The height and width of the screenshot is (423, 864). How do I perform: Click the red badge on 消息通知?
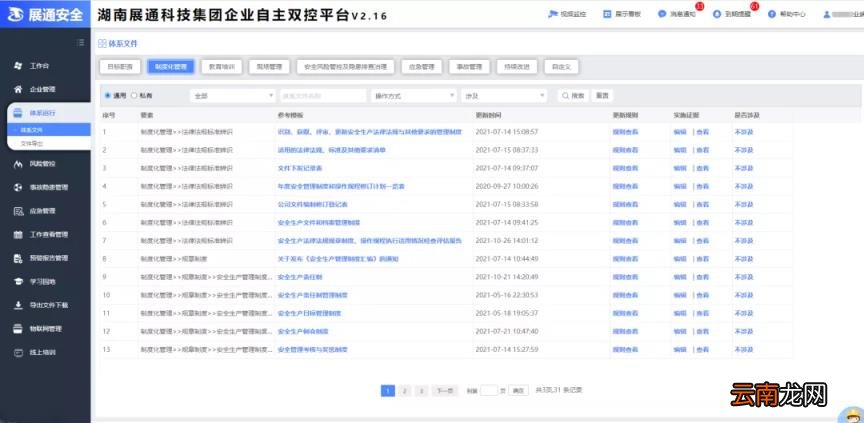pyautogui.click(x=700, y=7)
